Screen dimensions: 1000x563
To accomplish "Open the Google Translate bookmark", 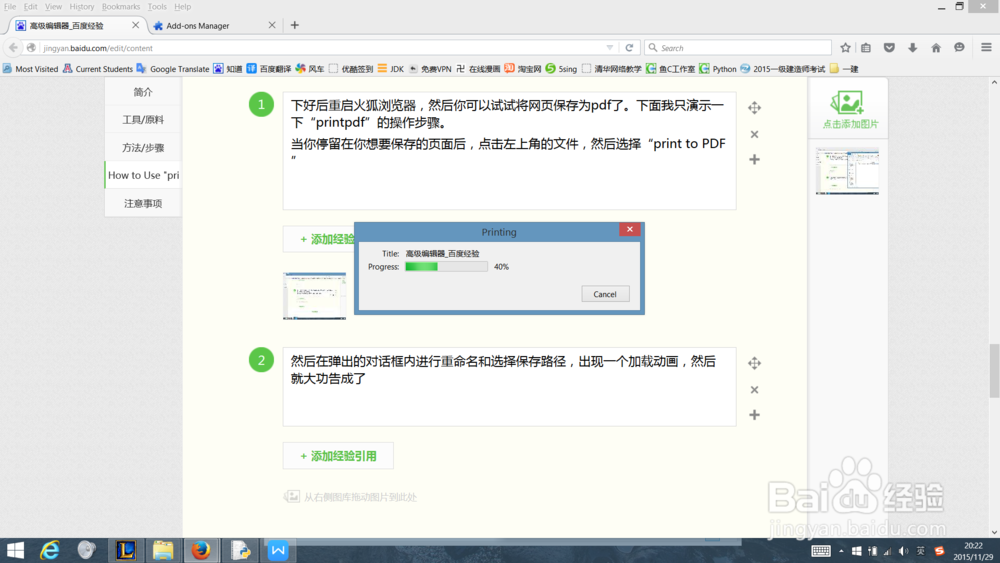I will click(173, 69).
